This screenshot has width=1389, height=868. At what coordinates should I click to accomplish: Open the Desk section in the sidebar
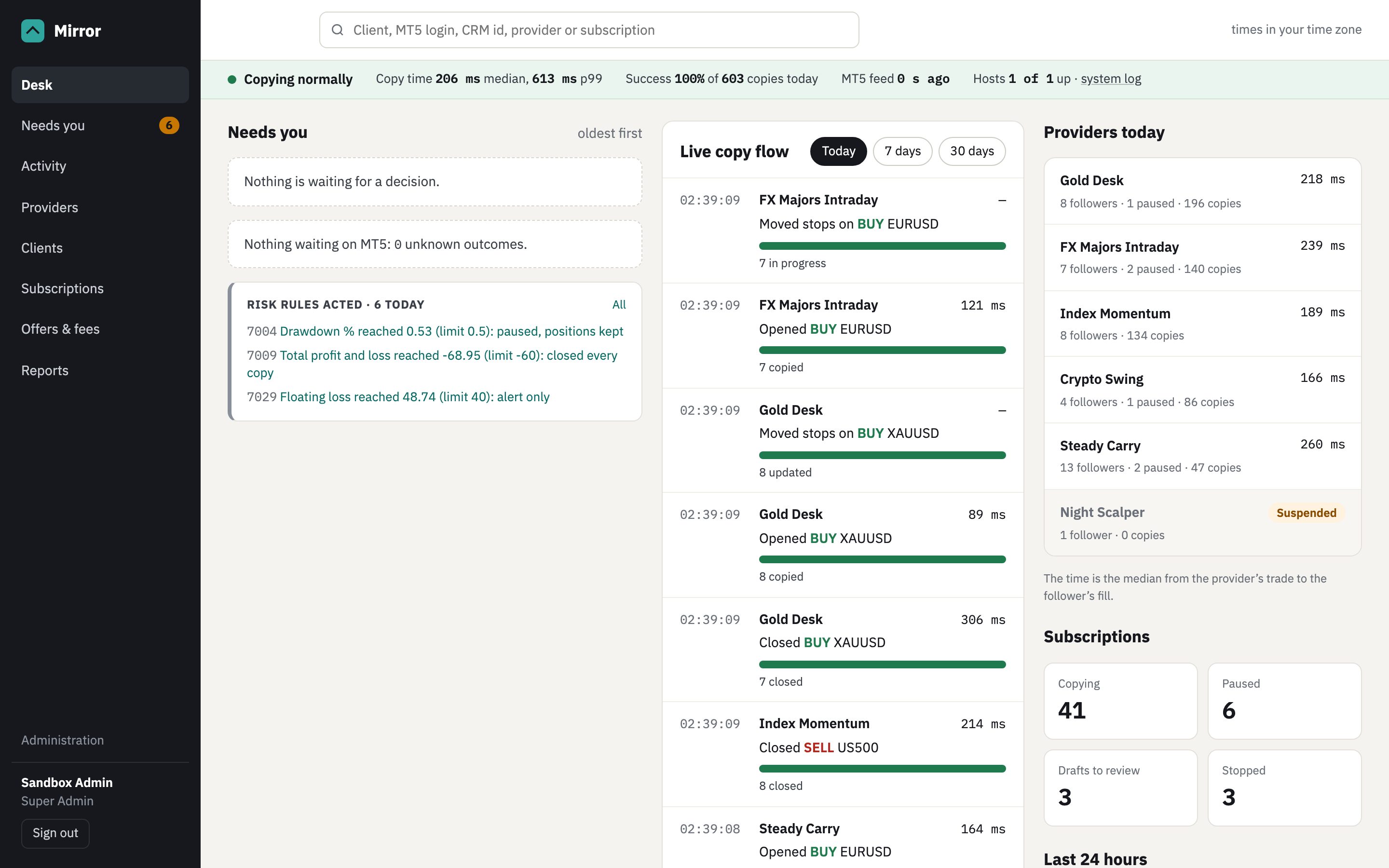(100, 85)
